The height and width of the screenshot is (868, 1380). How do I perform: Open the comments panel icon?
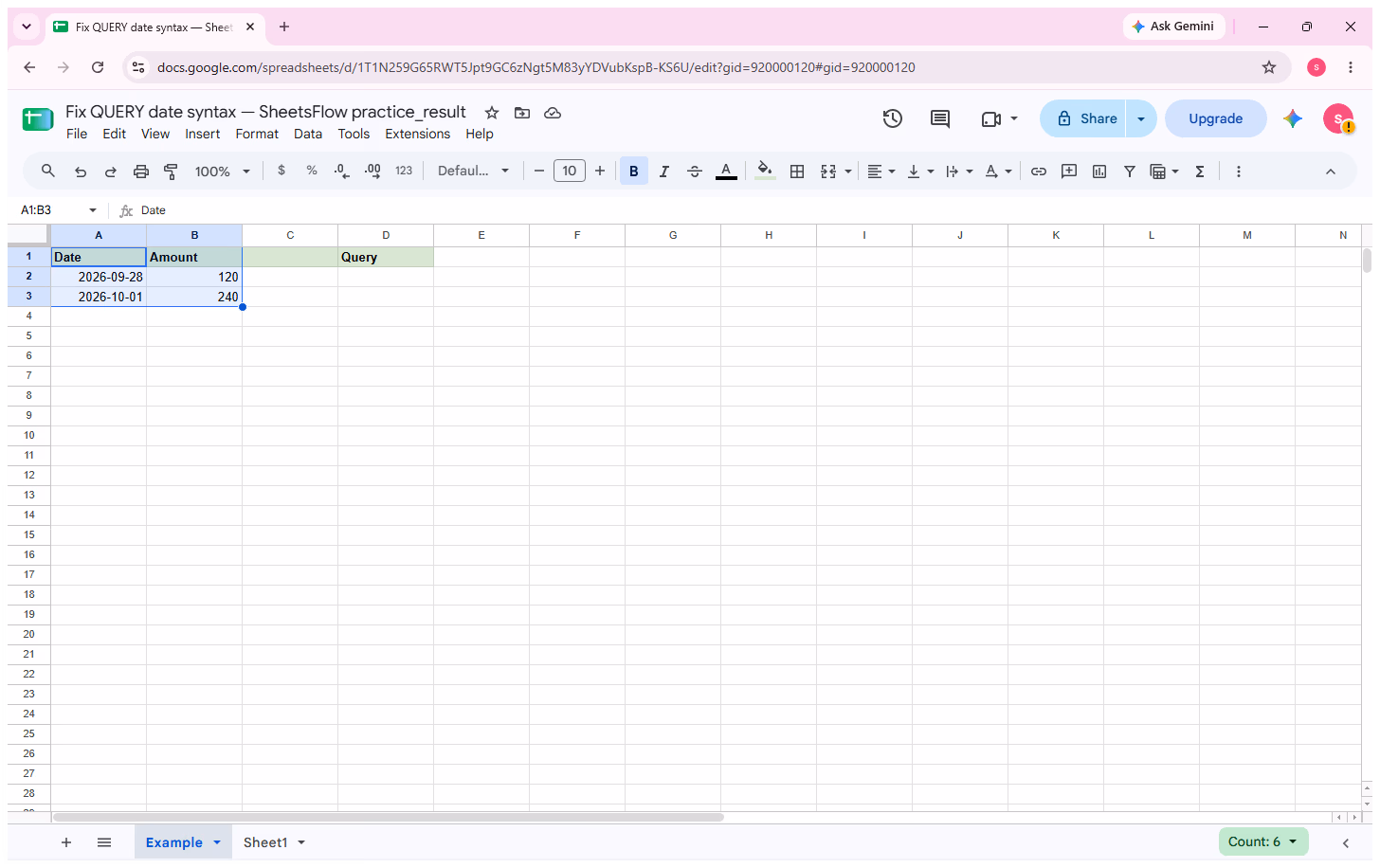(x=940, y=118)
